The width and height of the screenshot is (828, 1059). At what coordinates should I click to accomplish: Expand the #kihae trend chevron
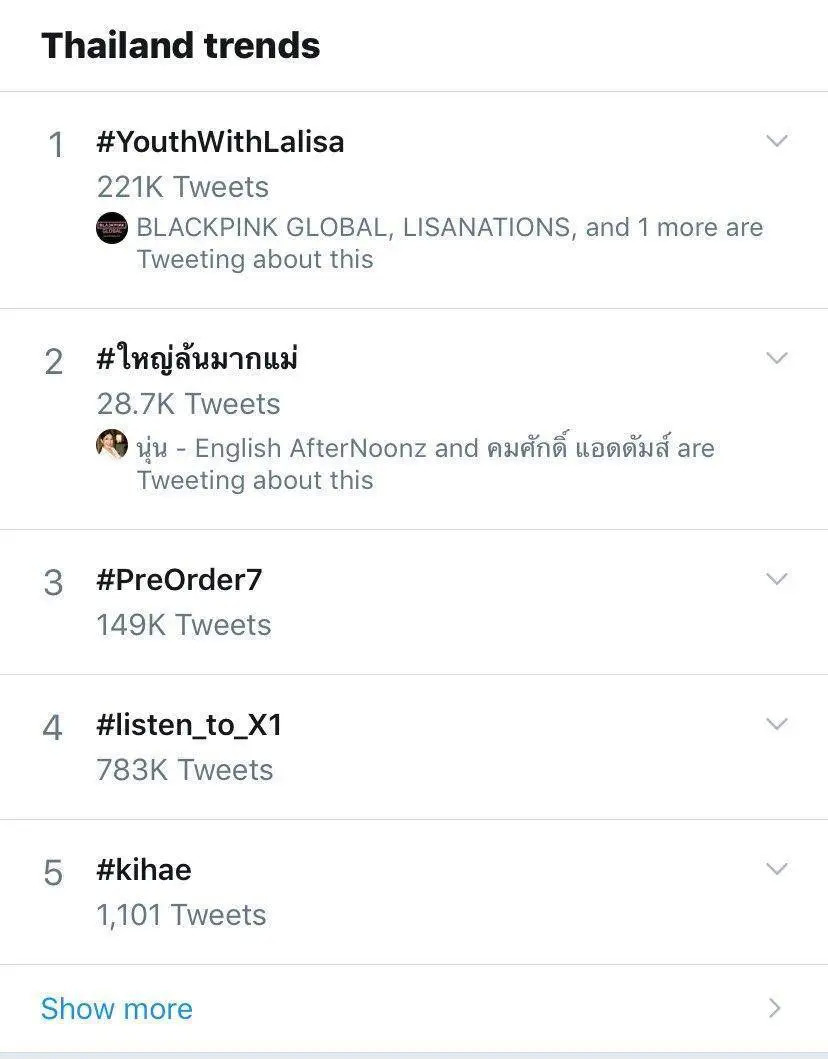coord(777,869)
